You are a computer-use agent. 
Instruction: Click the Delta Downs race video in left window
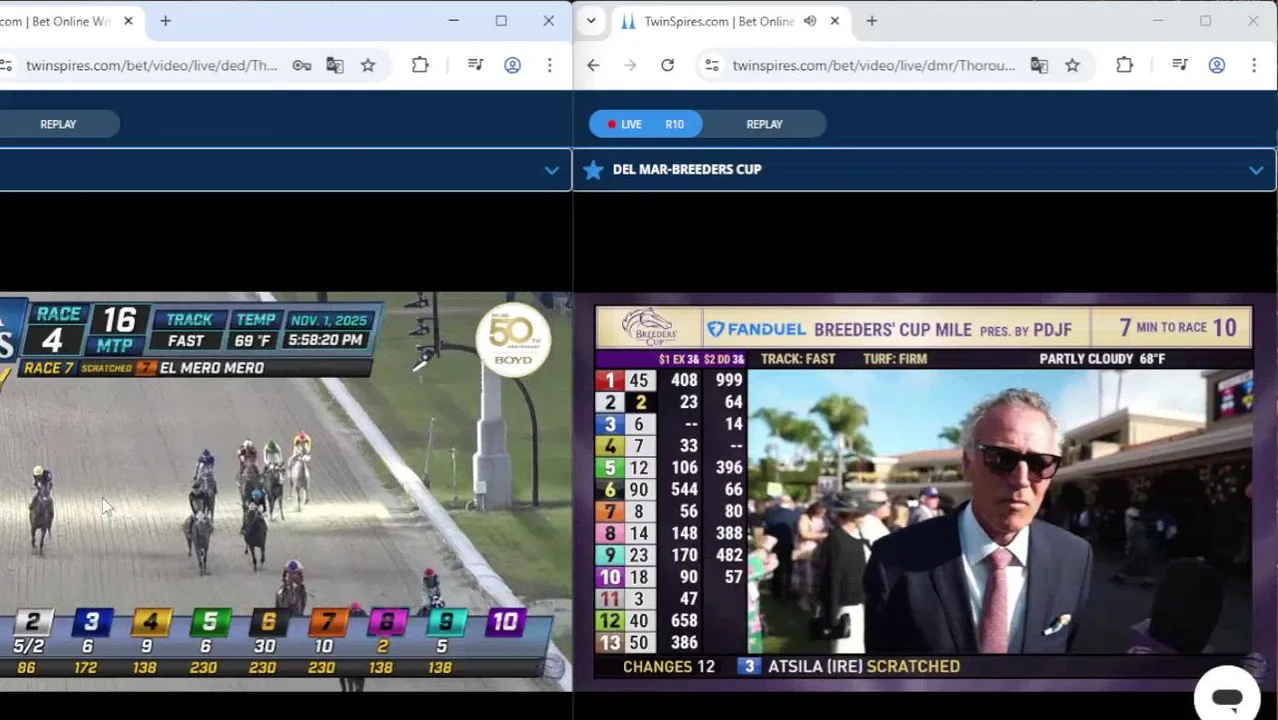[286, 492]
